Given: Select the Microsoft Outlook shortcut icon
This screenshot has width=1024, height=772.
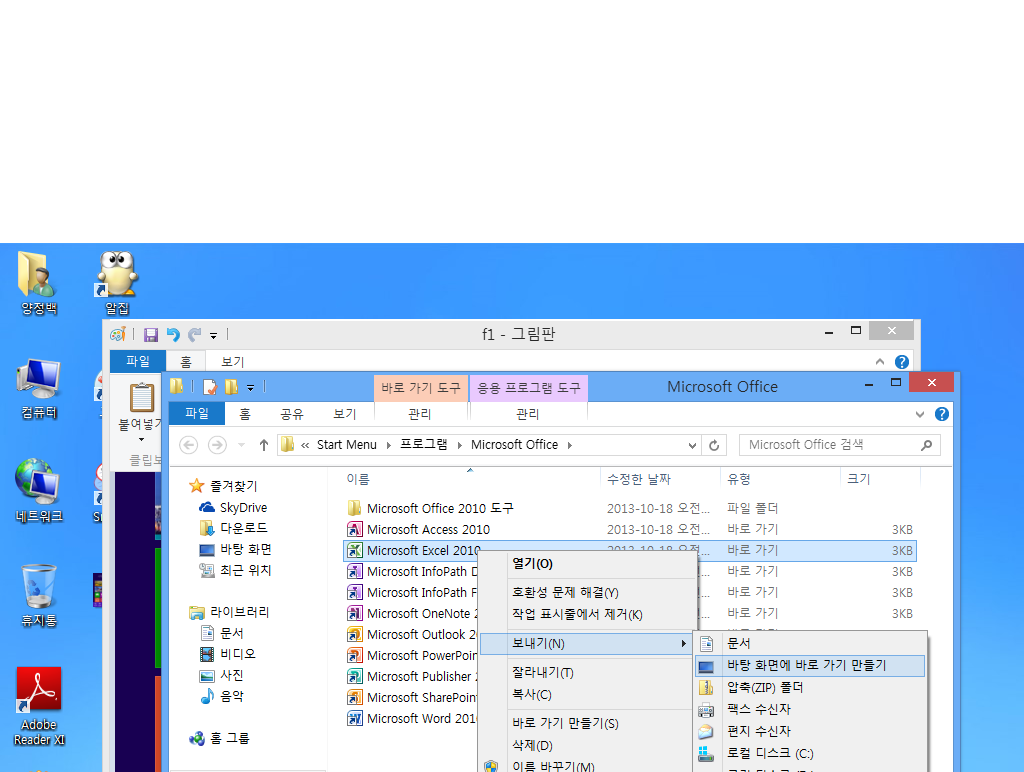Looking at the screenshot, I should coord(355,634).
